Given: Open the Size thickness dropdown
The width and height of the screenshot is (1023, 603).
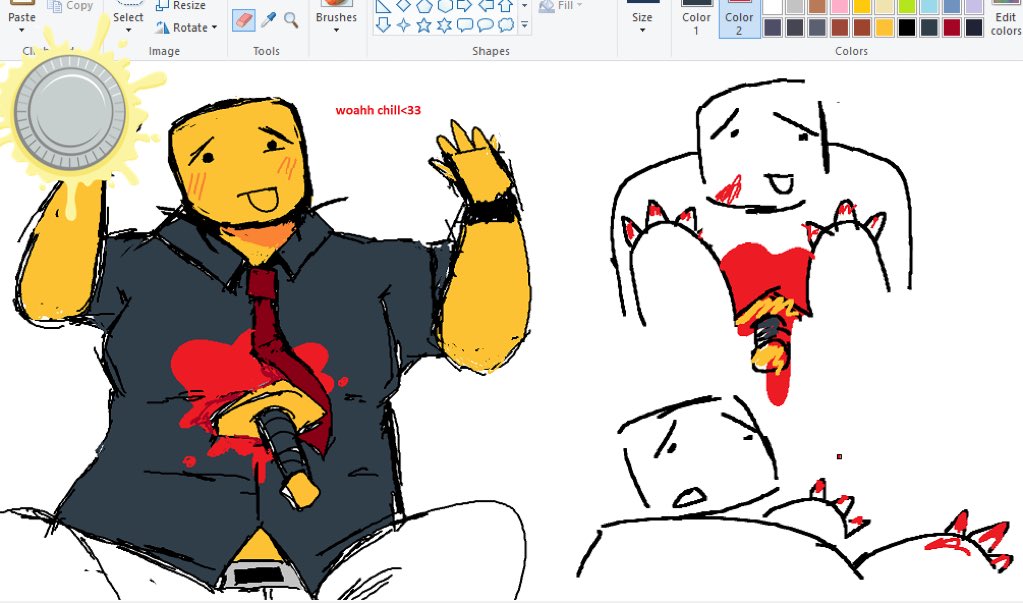Looking at the screenshot, I should 642,30.
